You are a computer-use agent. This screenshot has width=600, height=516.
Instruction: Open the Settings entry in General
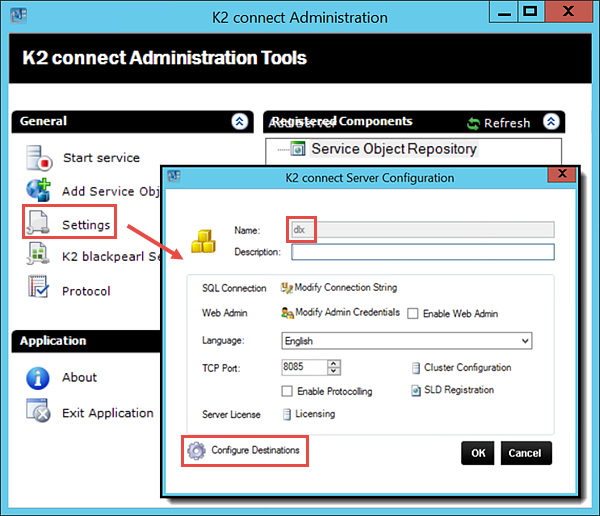pyautogui.click(x=86, y=225)
